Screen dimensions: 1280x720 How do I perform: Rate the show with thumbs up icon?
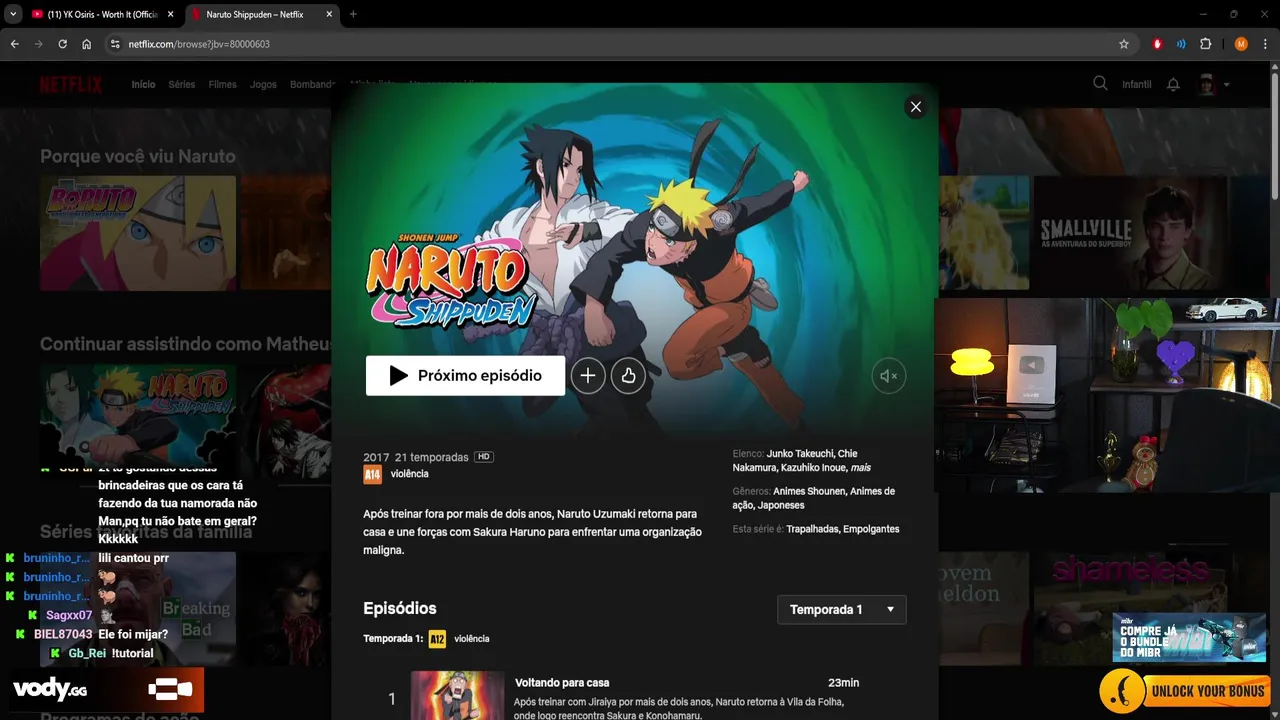(628, 376)
